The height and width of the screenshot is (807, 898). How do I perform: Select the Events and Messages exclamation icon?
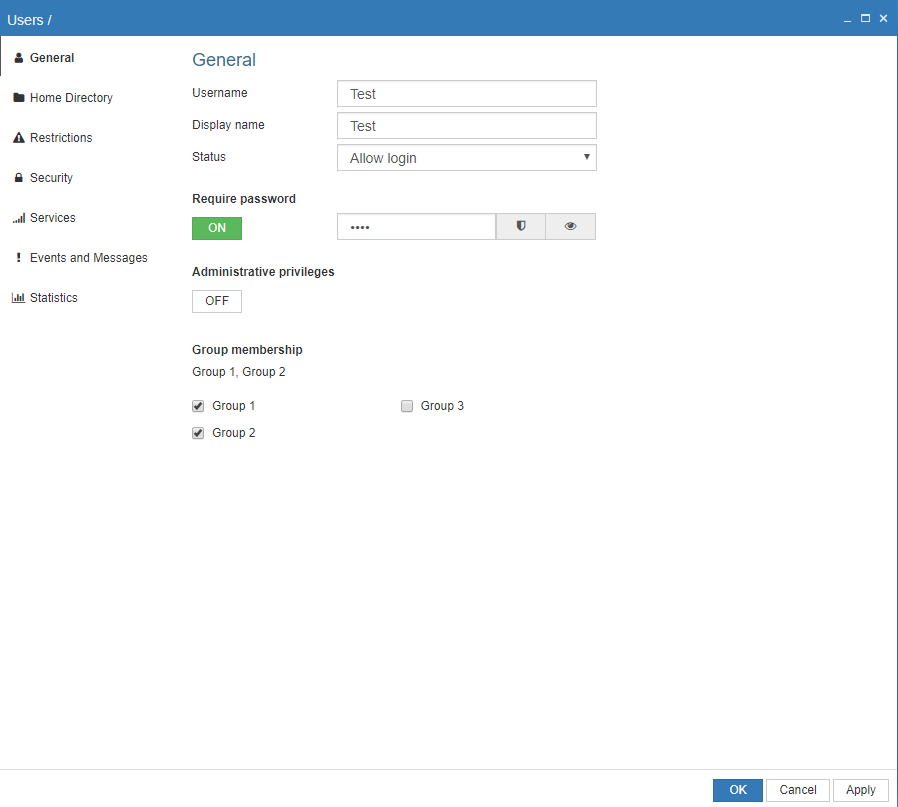18,257
